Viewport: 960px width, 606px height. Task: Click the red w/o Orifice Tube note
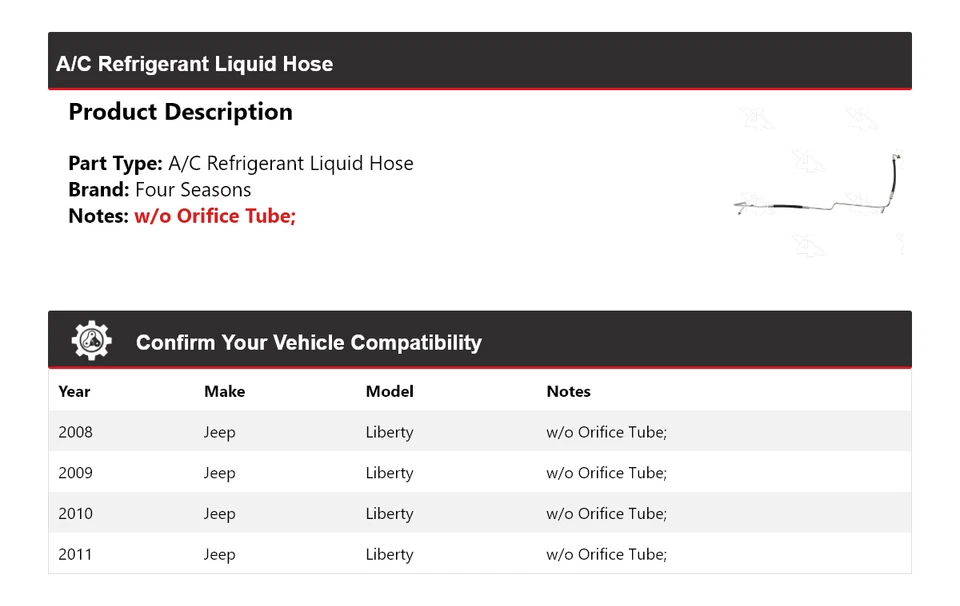click(x=215, y=216)
